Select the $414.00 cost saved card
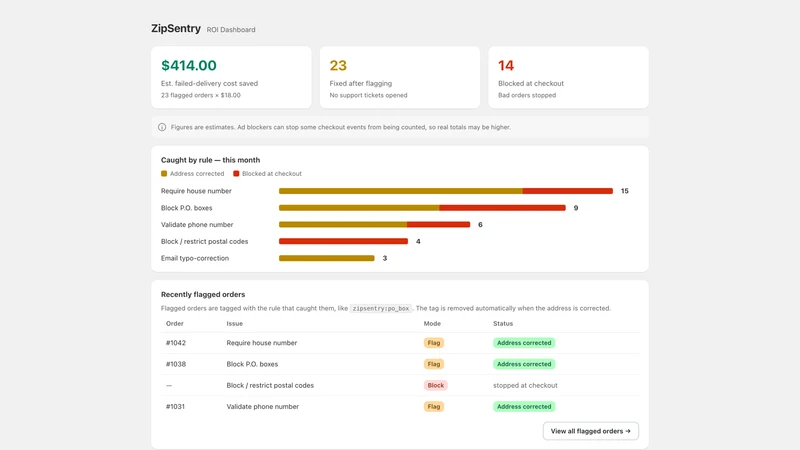 click(231, 77)
